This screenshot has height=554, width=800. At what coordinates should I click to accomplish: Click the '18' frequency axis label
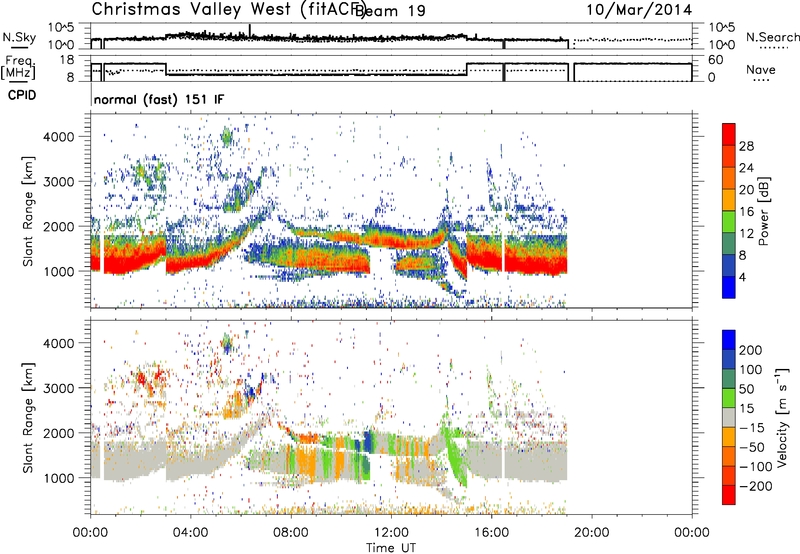pyautogui.click(x=67, y=60)
